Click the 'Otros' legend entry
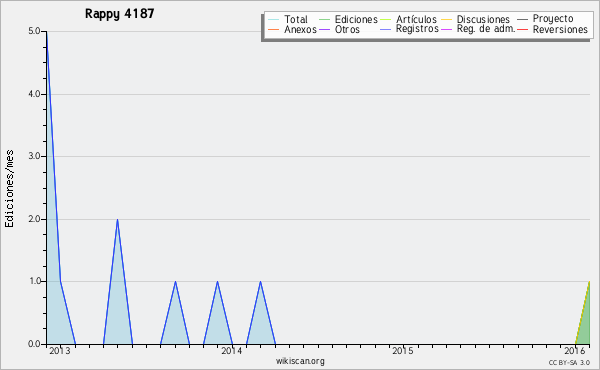The width and height of the screenshot is (600, 370). click(347, 29)
